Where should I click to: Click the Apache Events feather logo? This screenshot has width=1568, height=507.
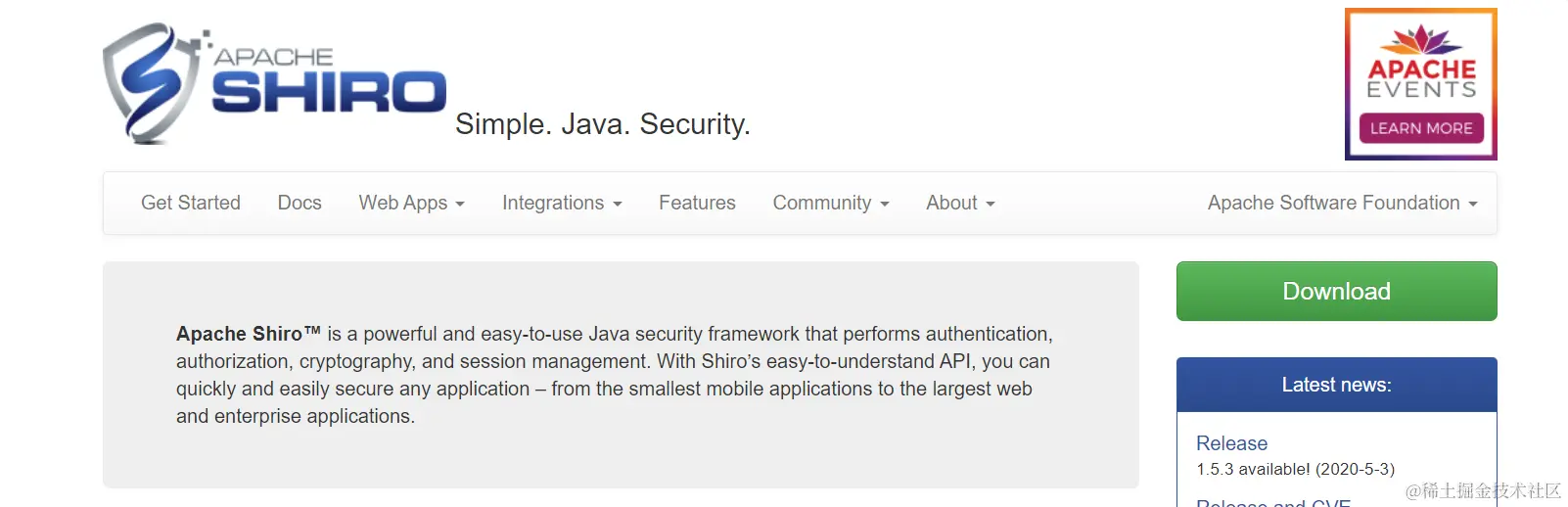(x=1421, y=41)
